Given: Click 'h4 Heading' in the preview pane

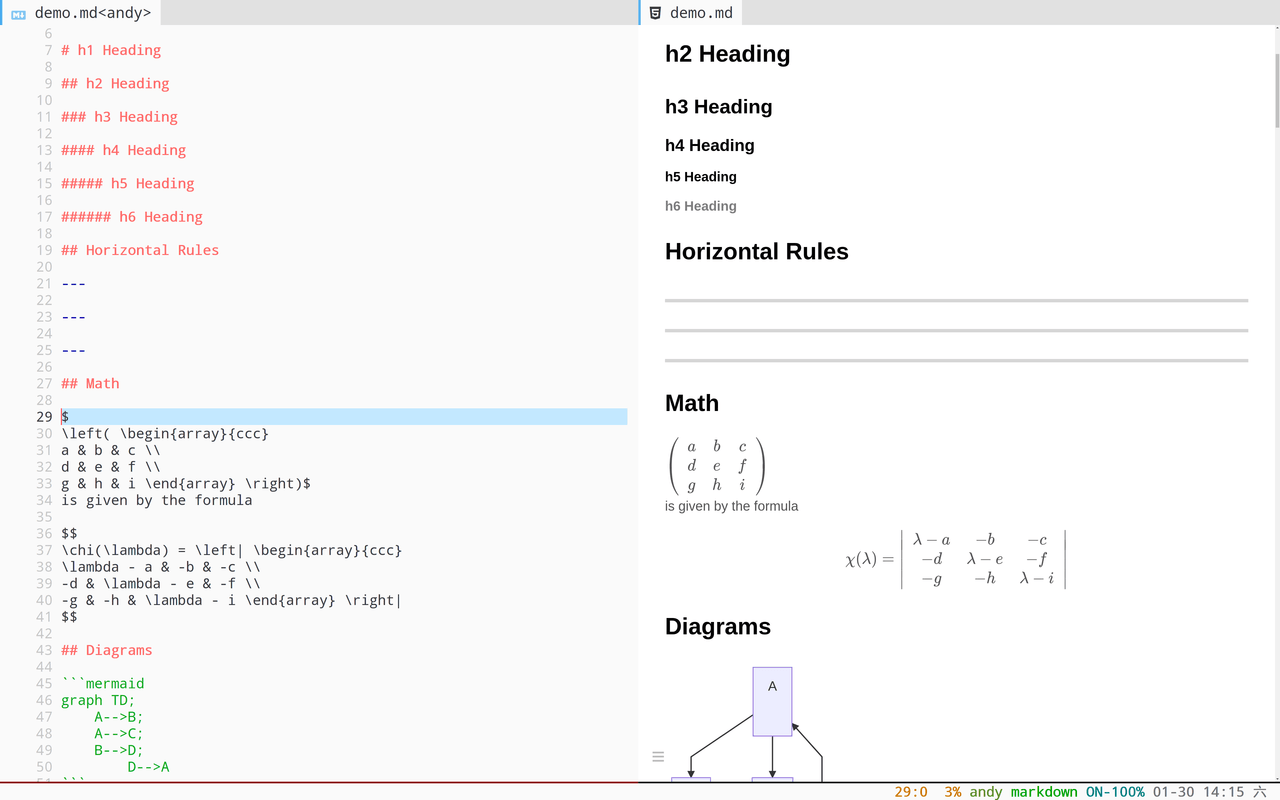Looking at the screenshot, I should 710,146.
